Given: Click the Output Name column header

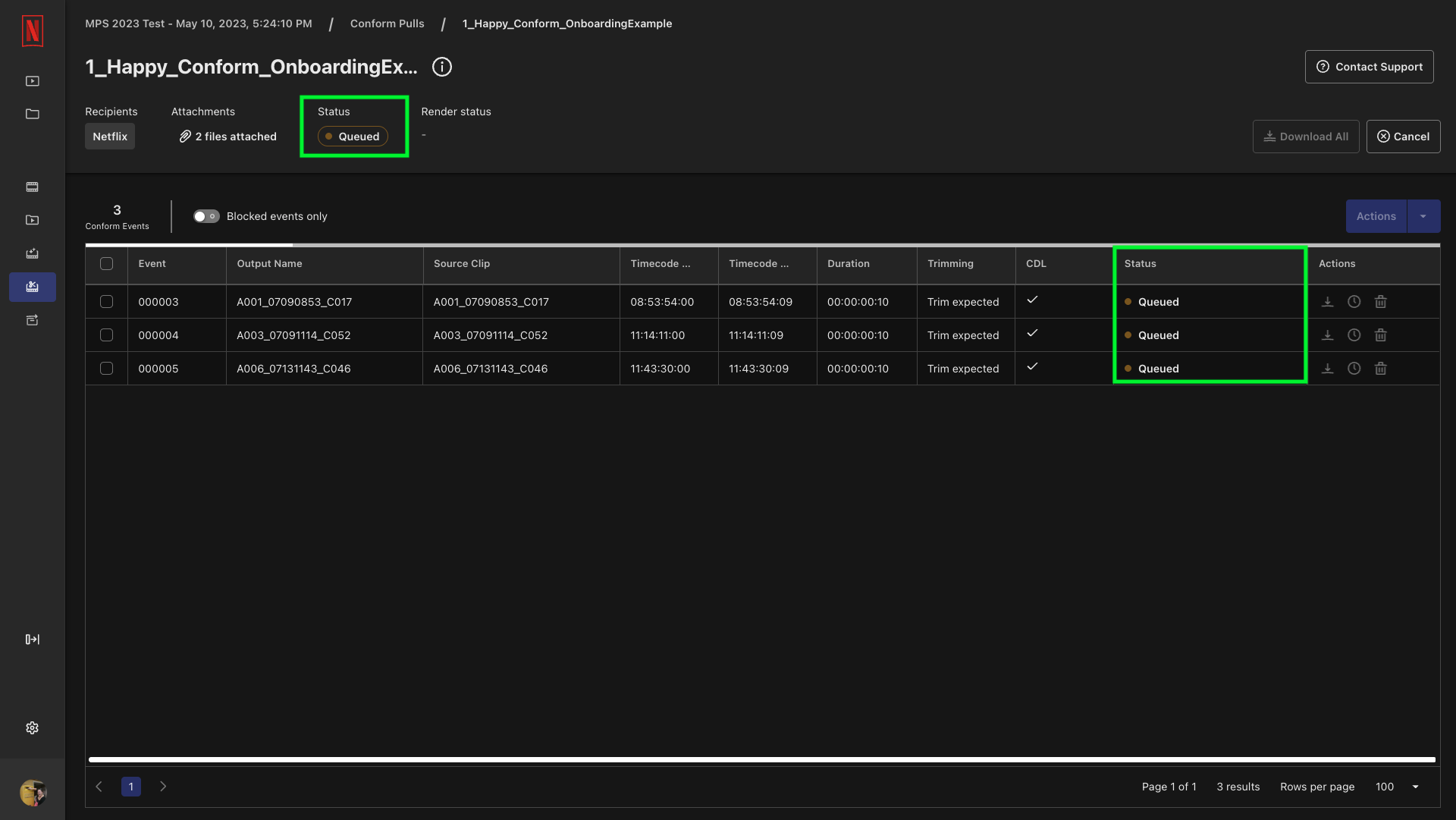Looking at the screenshot, I should pyautogui.click(x=325, y=264).
